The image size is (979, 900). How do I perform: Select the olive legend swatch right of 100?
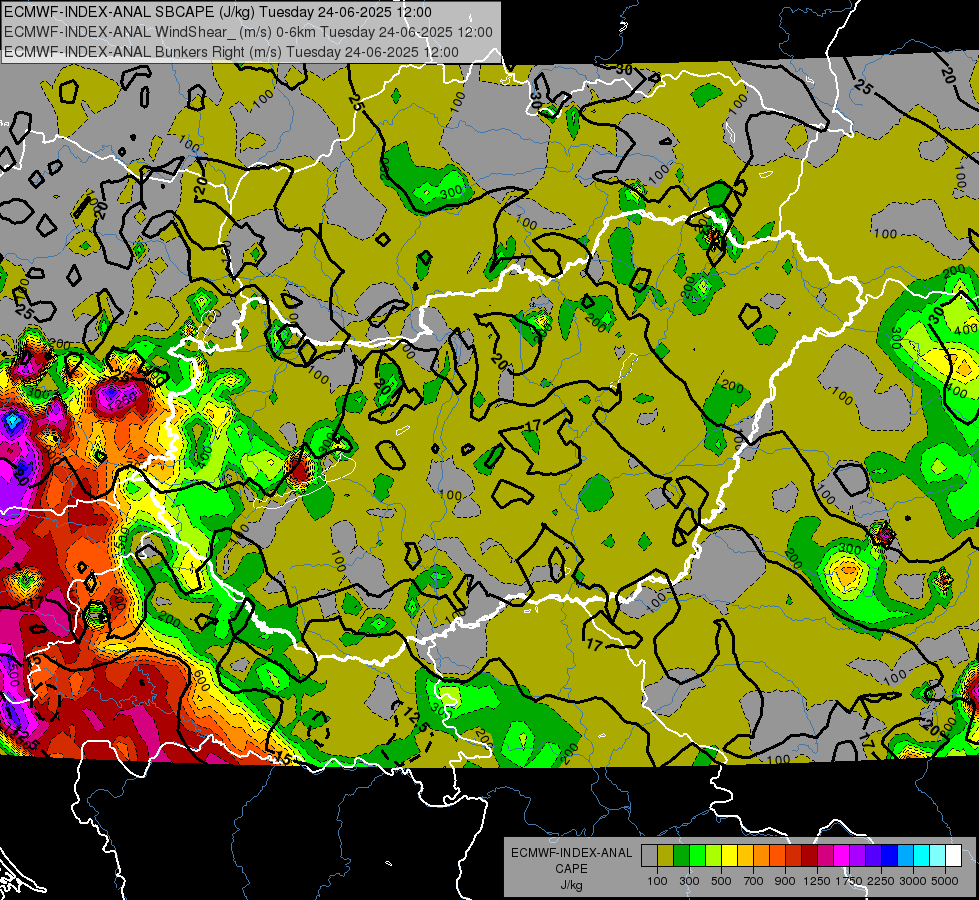pyautogui.click(x=666, y=855)
